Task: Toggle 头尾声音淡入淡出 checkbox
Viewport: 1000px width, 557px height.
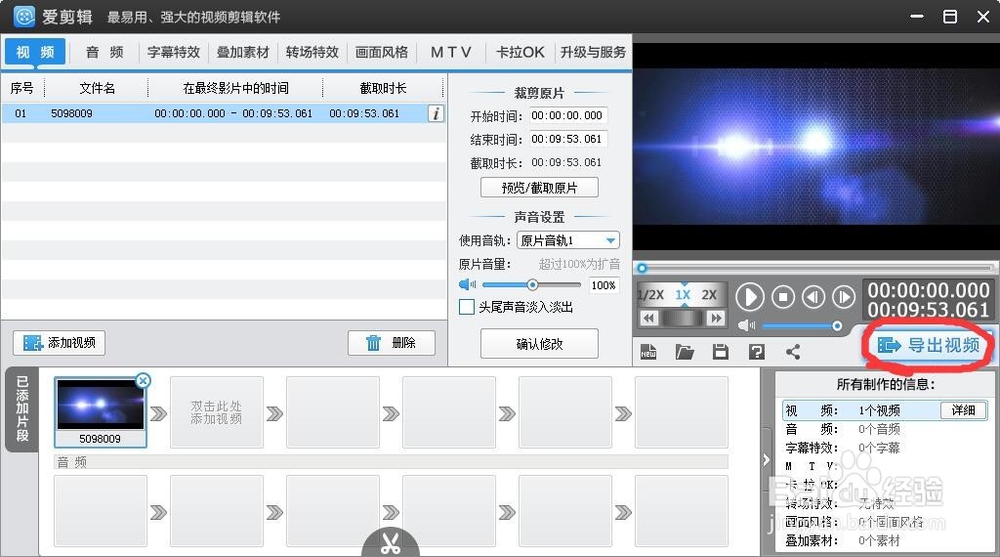Action: [x=466, y=307]
